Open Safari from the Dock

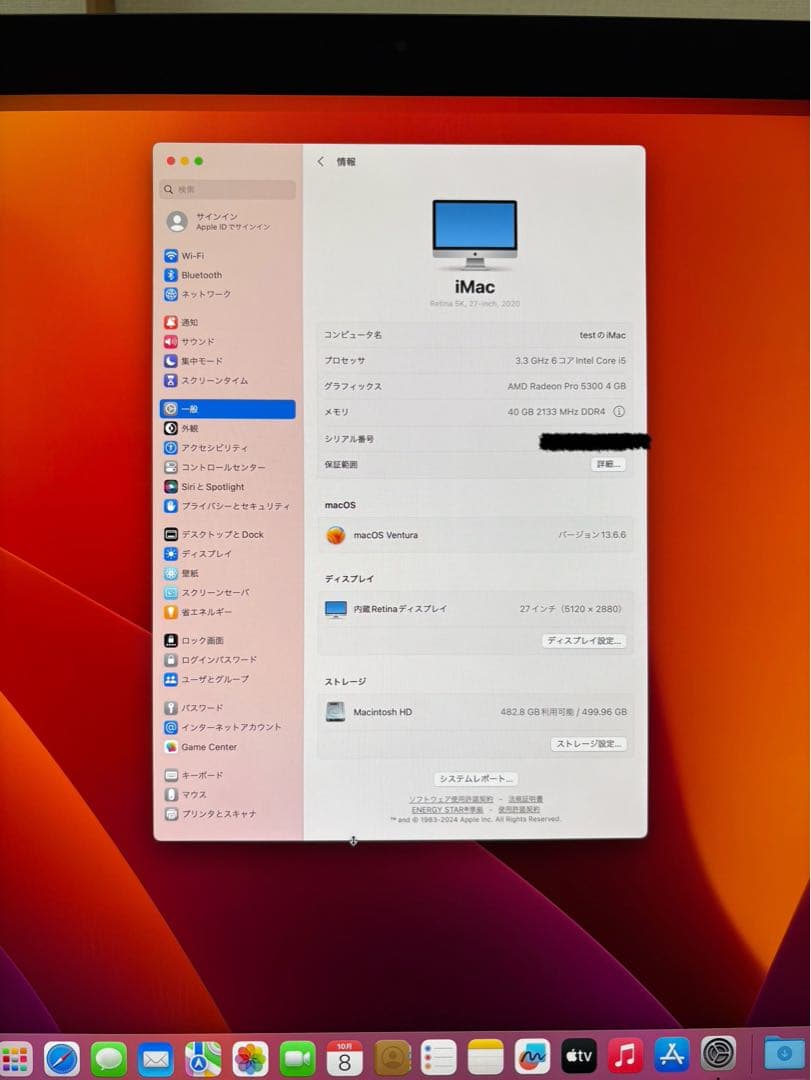[x=62, y=1058]
